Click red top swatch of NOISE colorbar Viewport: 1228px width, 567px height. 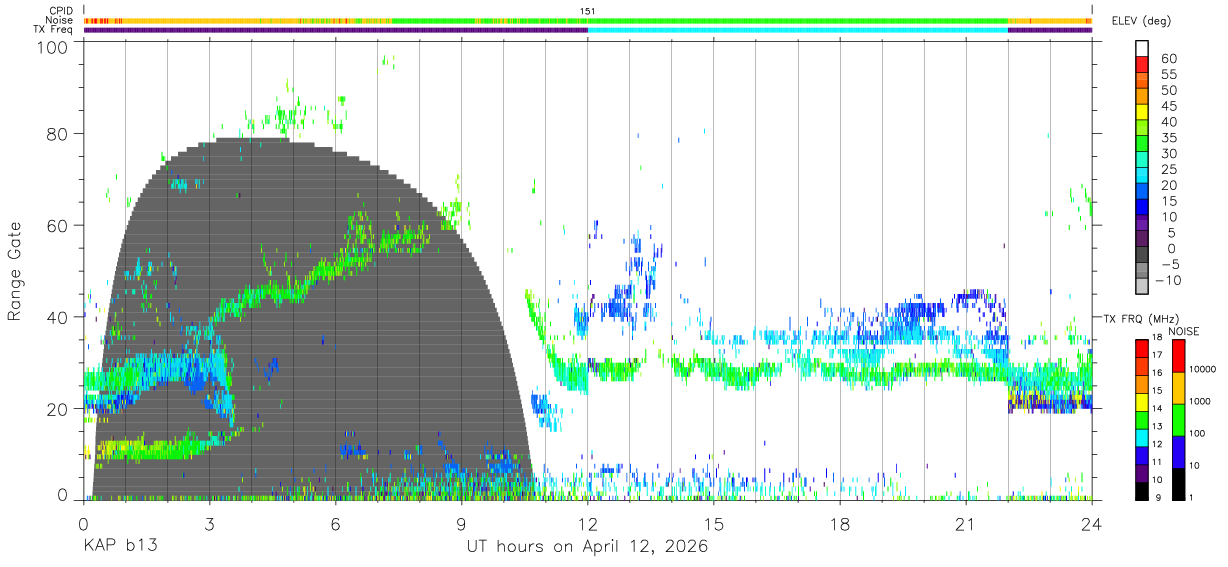click(x=1177, y=356)
